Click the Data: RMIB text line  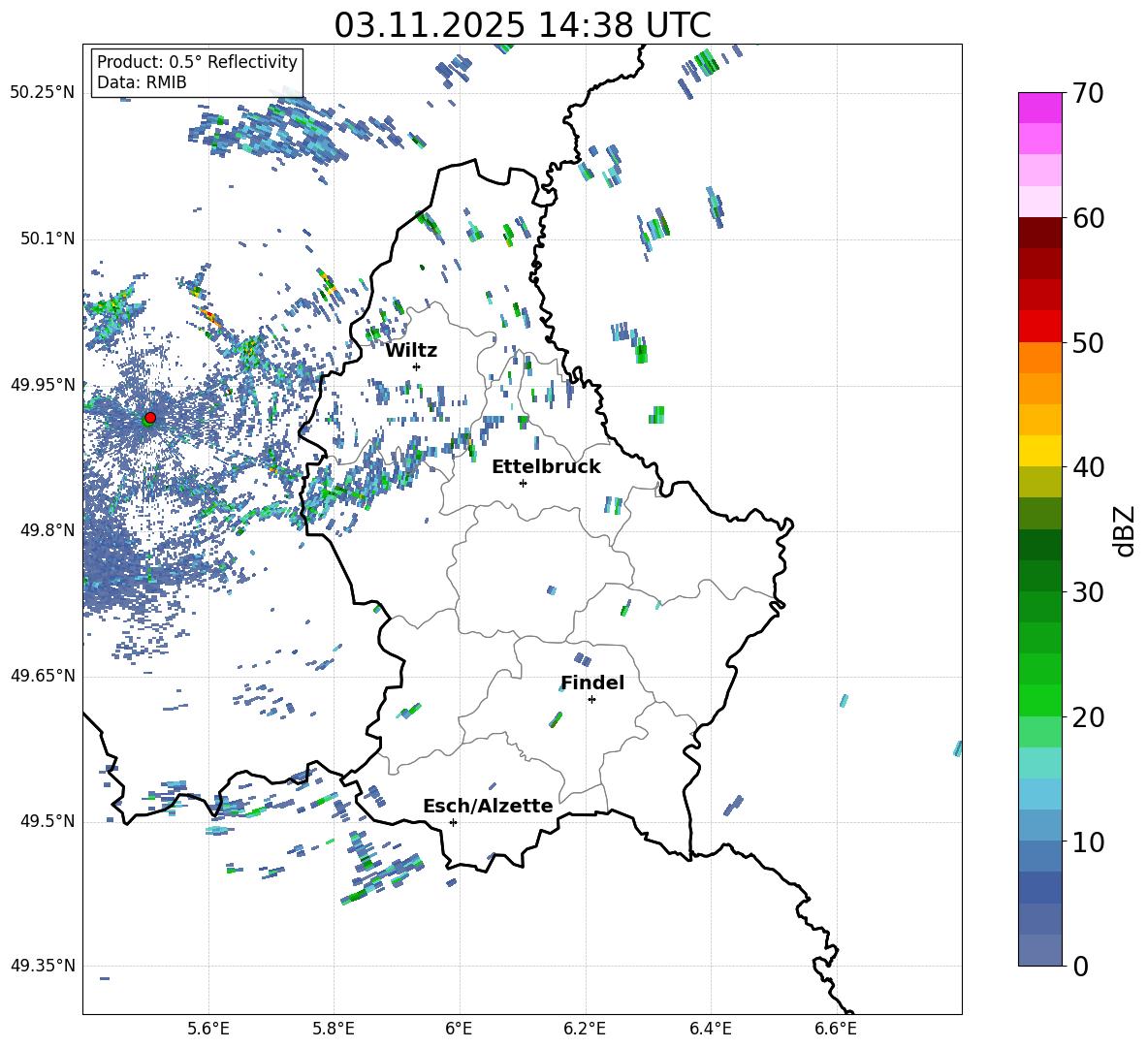click(142, 82)
